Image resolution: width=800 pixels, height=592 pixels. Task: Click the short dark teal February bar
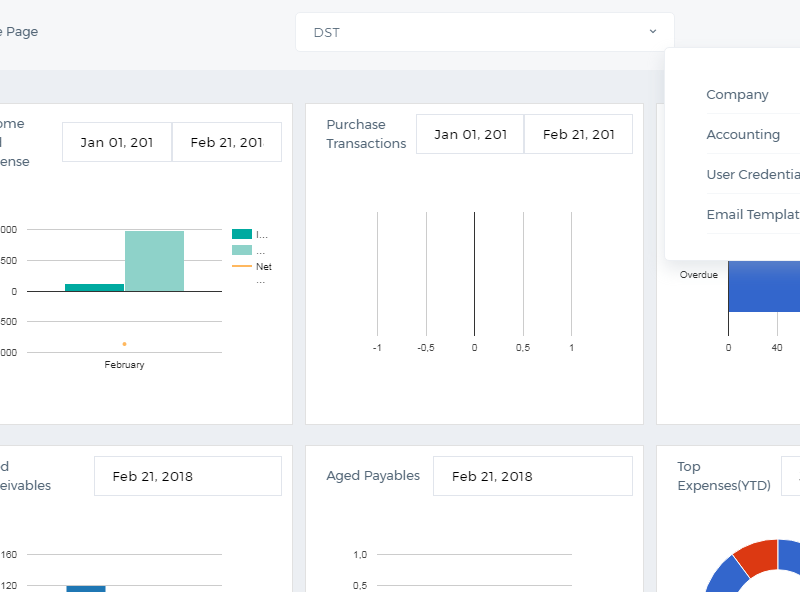click(94, 287)
